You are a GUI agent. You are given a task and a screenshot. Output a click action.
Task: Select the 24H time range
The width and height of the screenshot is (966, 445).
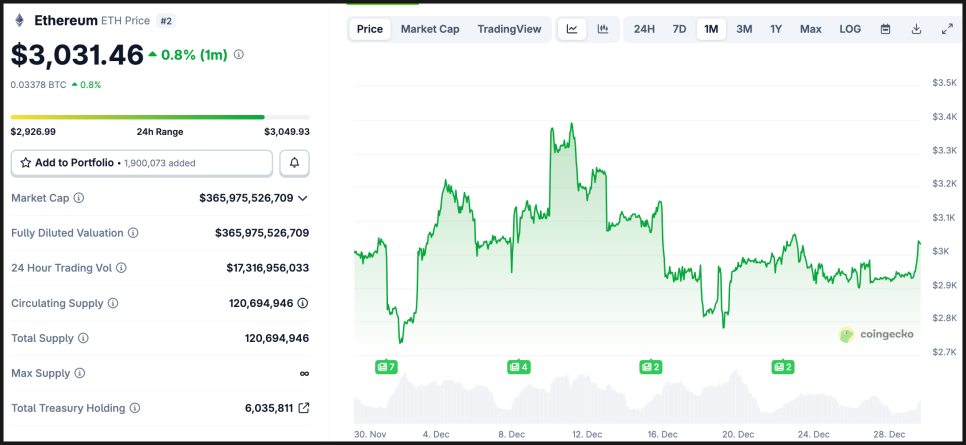pos(645,29)
